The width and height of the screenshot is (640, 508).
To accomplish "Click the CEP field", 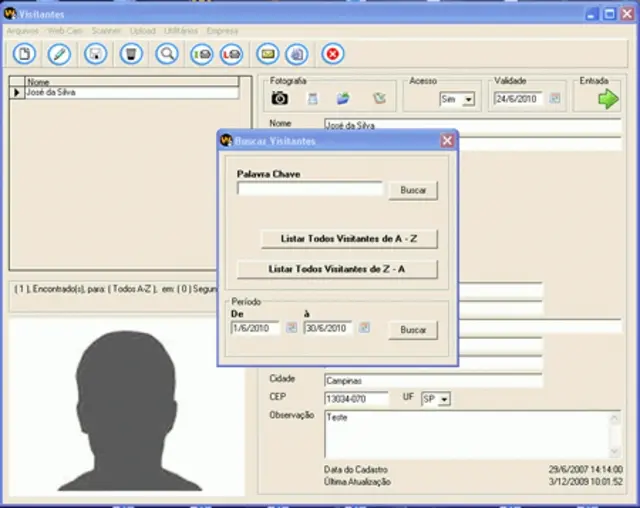I will click(x=357, y=399).
